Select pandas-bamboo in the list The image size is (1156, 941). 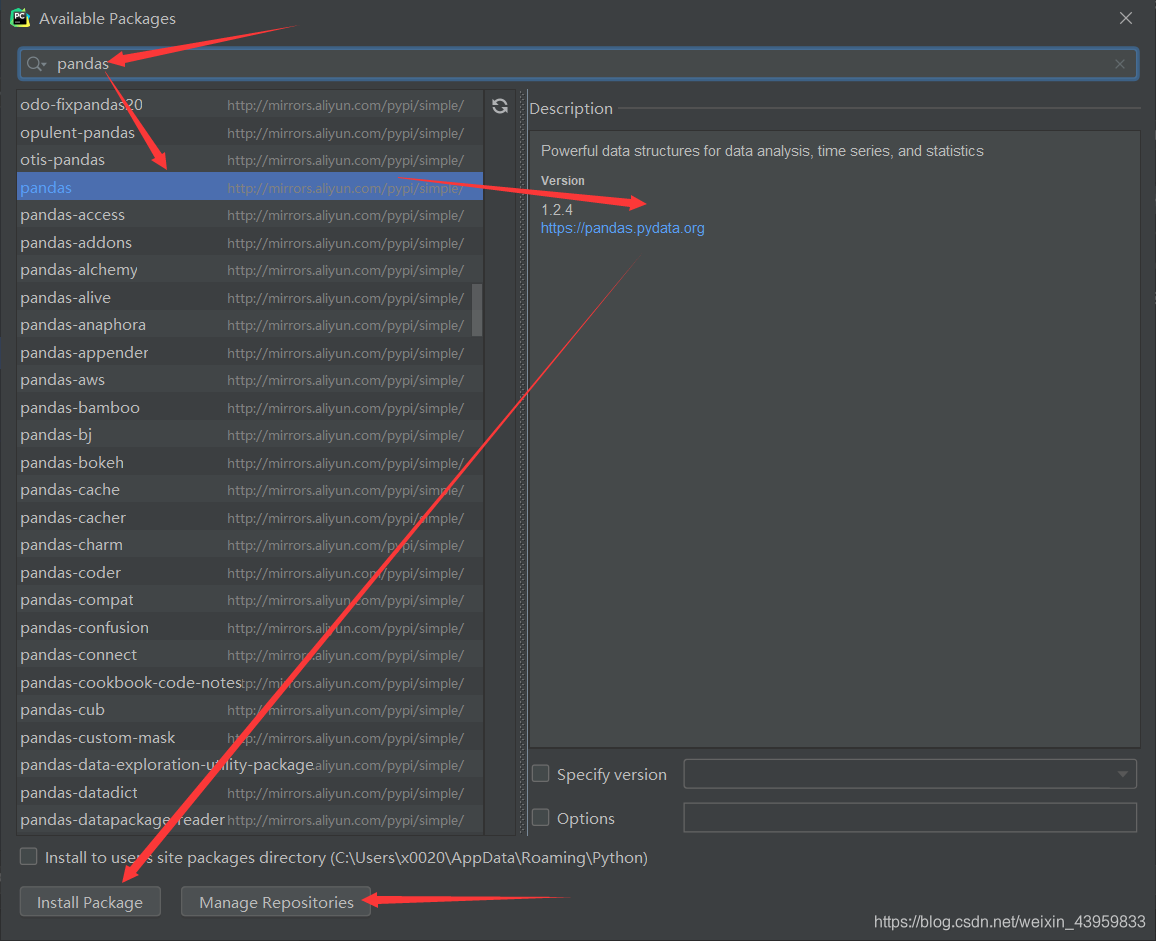(x=250, y=407)
